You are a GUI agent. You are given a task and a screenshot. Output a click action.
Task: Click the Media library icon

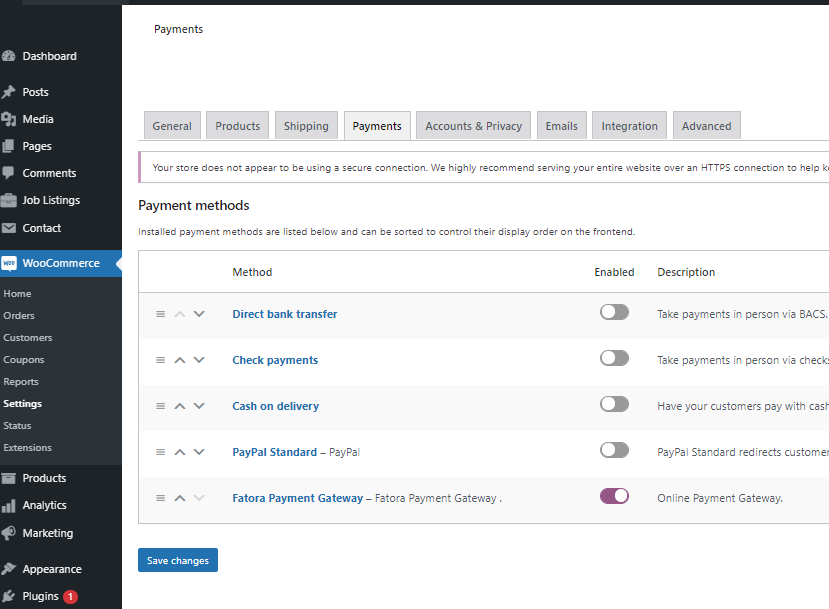point(8,119)
